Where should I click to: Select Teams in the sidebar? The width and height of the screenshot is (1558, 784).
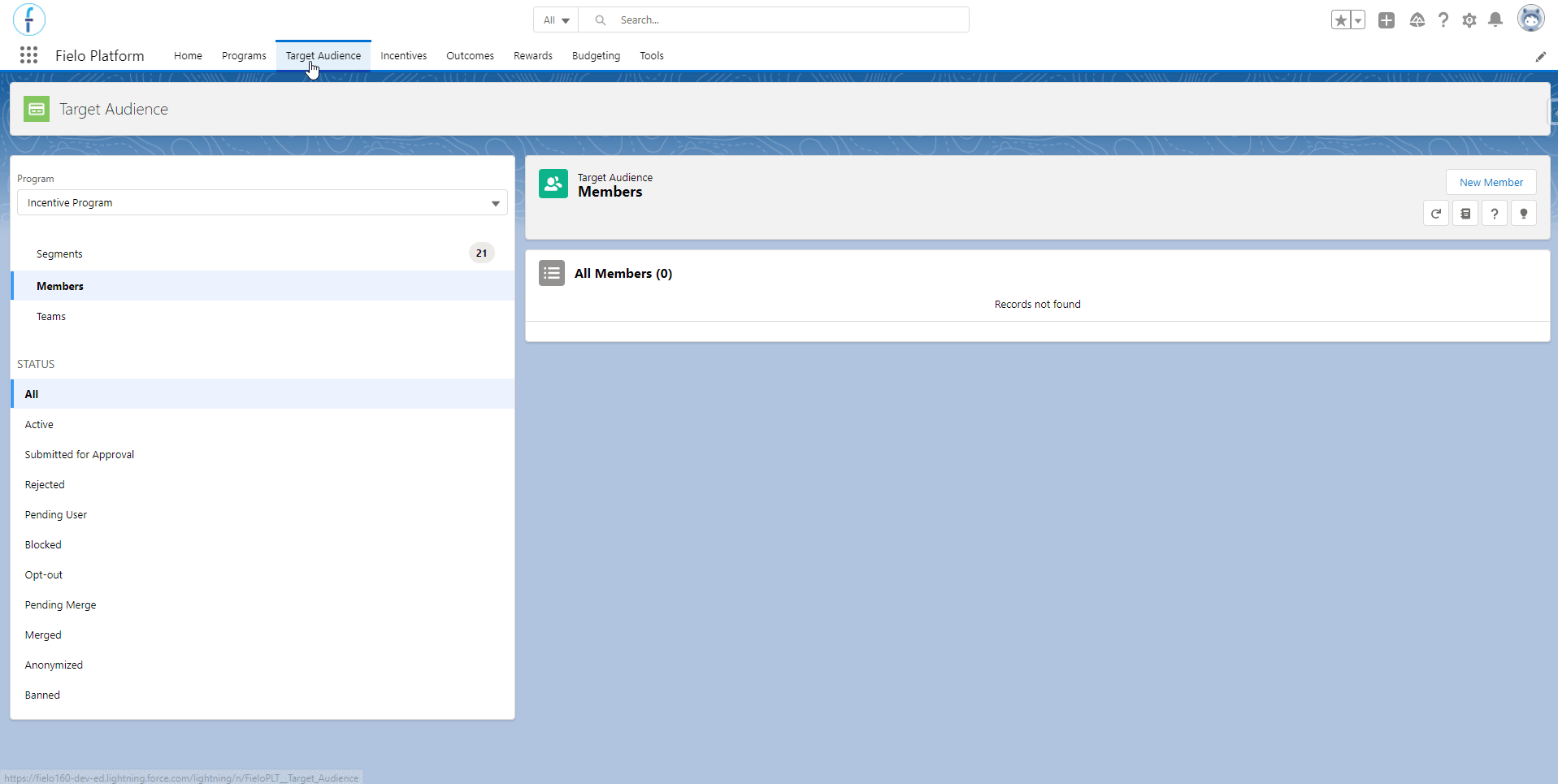[263, 317]
